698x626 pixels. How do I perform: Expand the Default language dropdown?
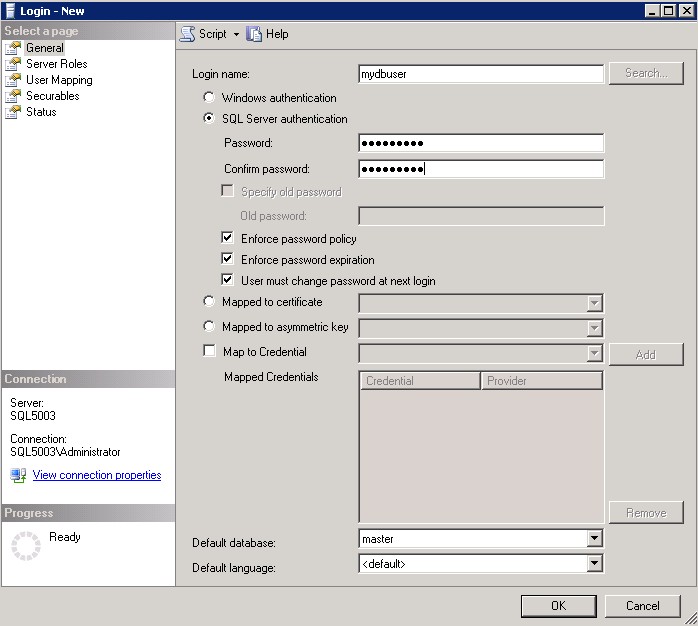point(594,564)
